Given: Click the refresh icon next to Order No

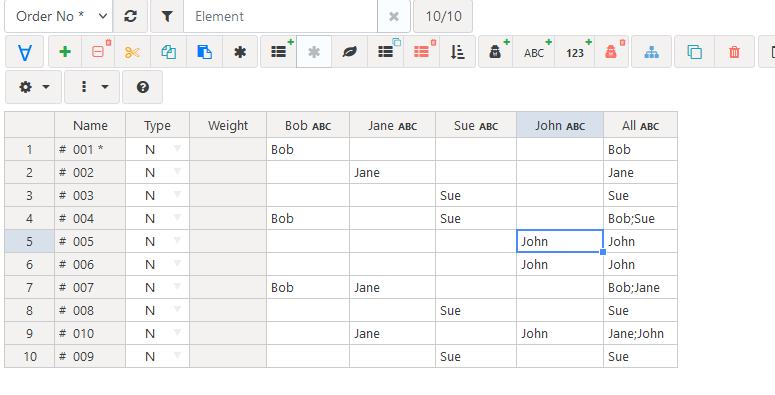Looking at the screenshot, I should [130, 16].
